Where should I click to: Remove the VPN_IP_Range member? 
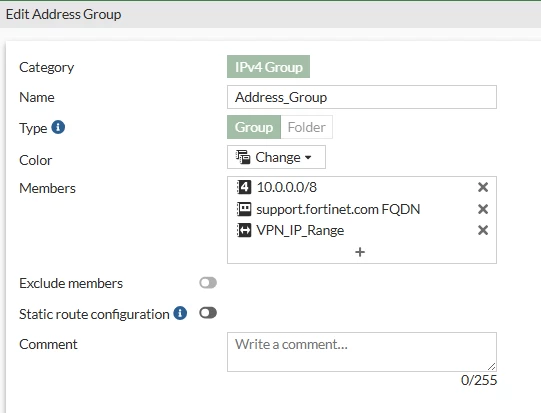(483, 230)
